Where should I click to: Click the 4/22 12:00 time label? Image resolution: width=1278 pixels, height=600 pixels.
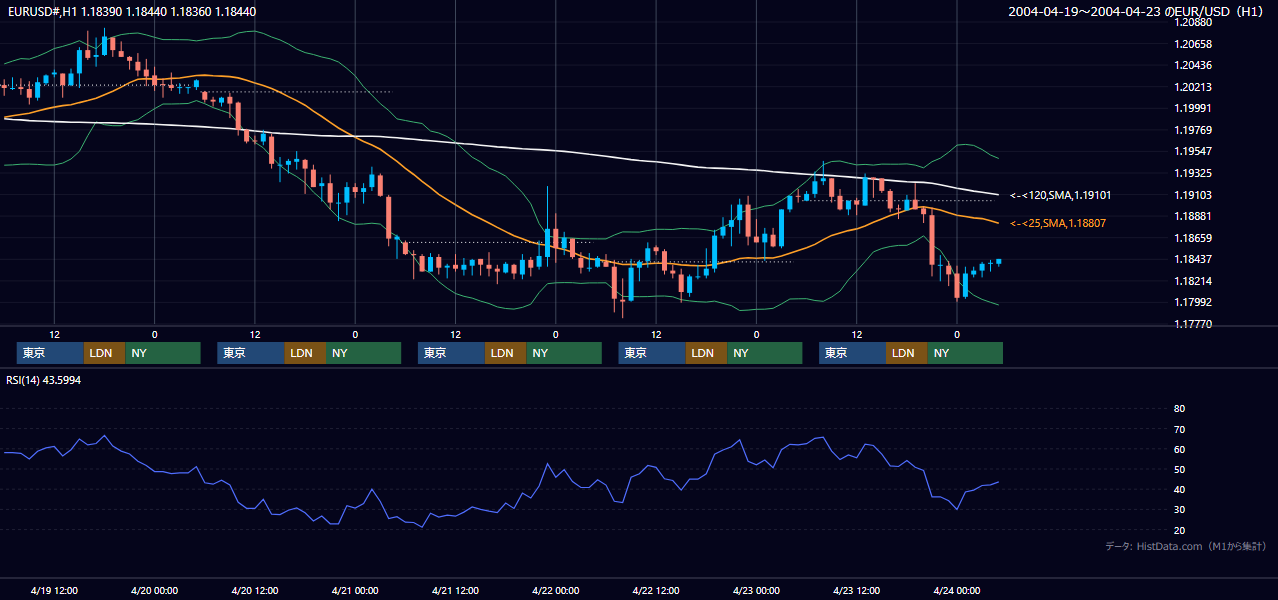pyautogui.click(x=655, y=591)
